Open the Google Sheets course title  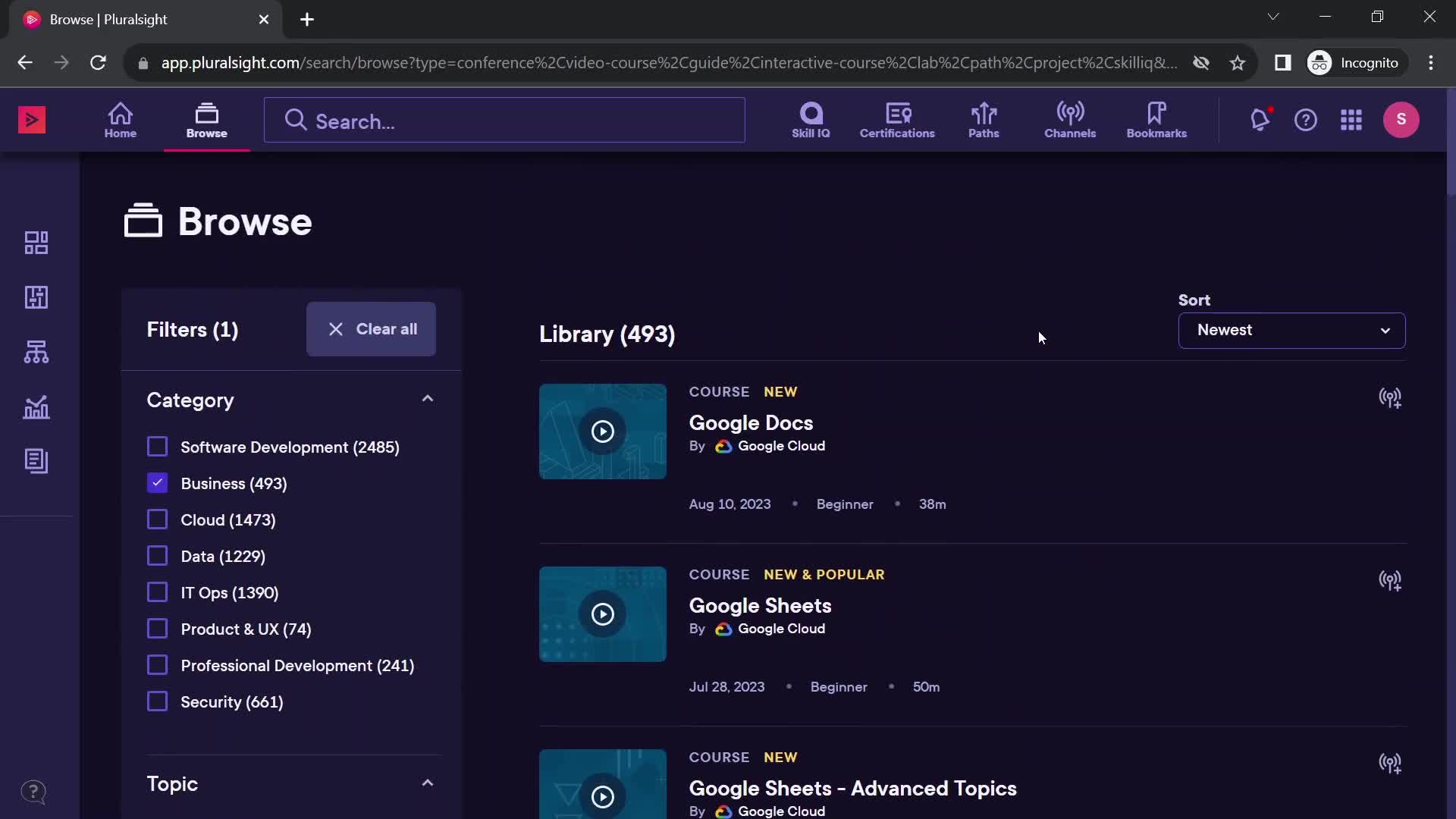[x=760, y=606]
